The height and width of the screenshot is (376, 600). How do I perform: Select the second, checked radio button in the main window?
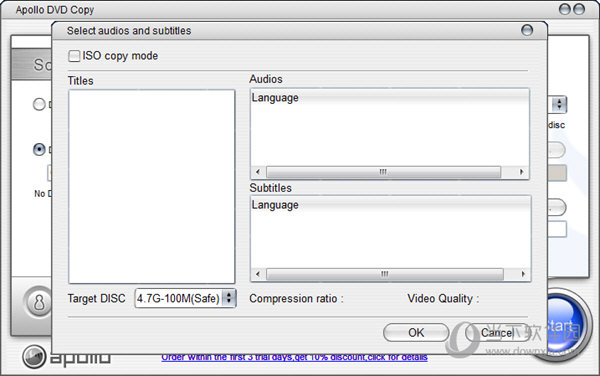pos(39,149)
